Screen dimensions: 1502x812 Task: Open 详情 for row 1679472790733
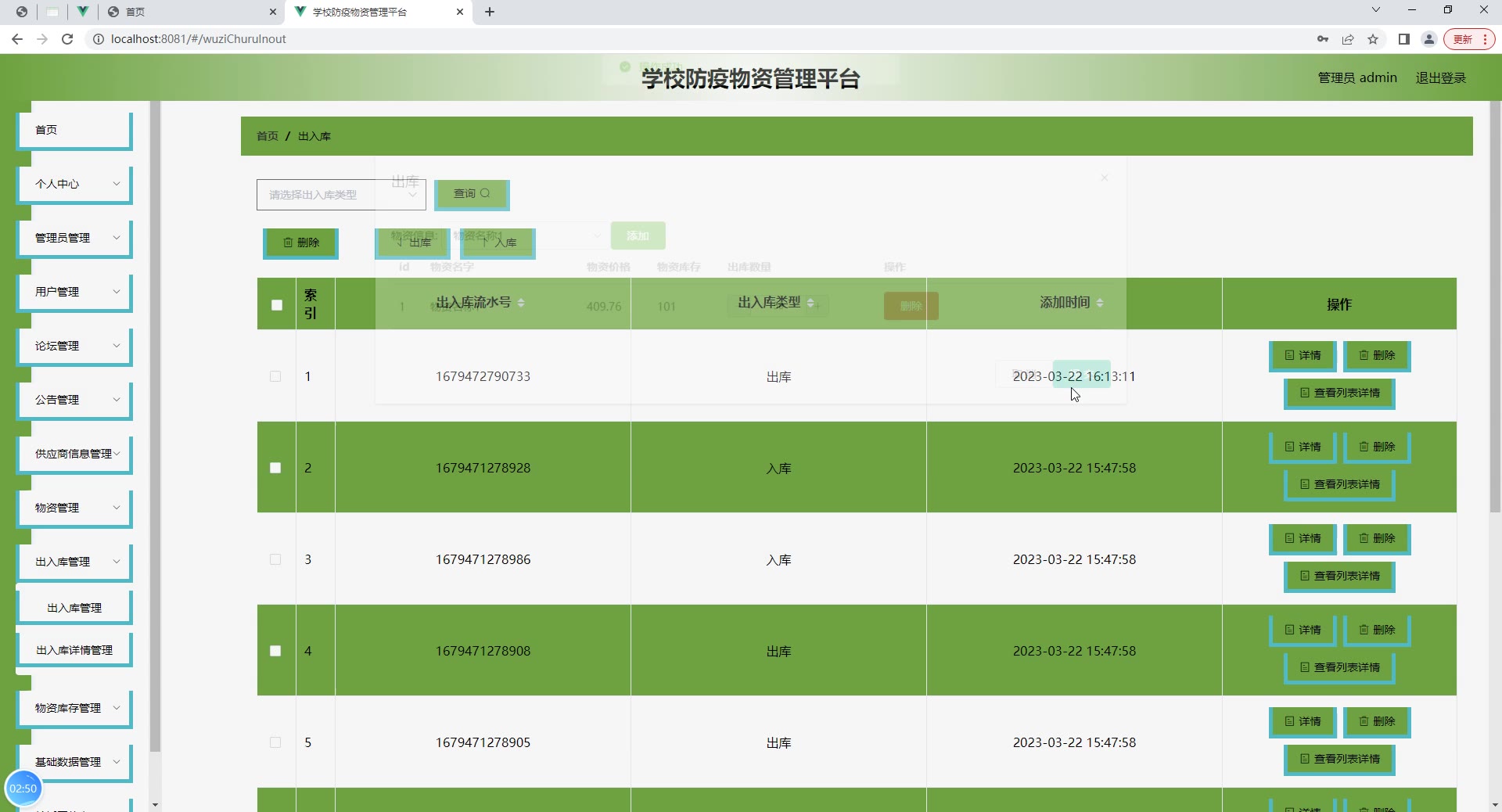point(1303,356)
